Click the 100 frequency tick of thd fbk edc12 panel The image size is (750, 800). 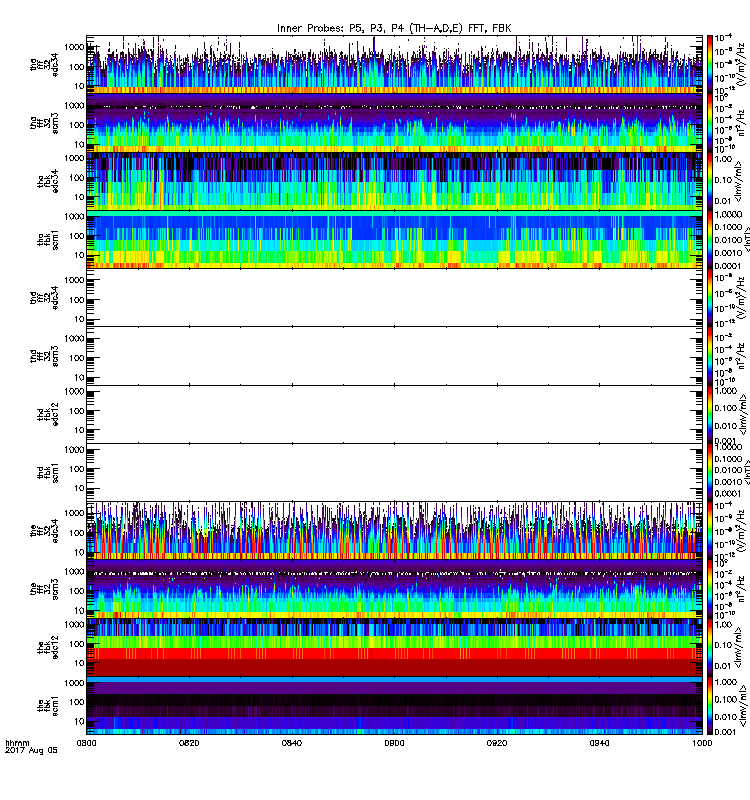[77, 411]
